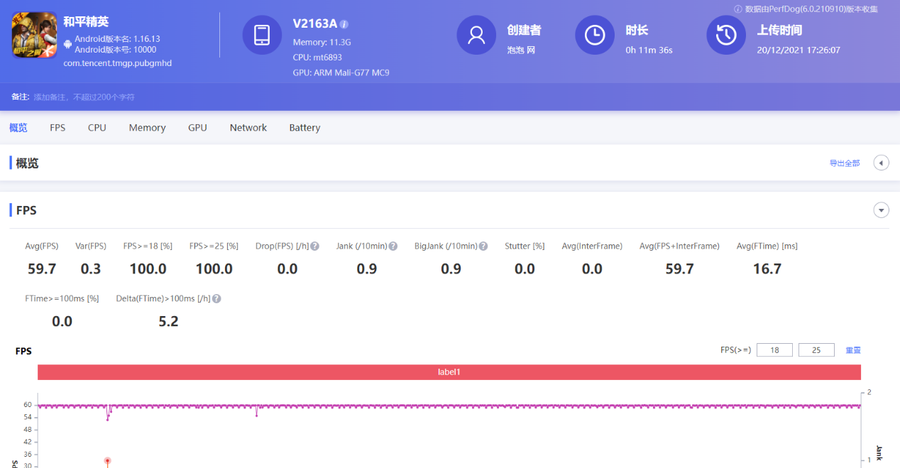Switch to the CPU tab
The image size is (900, 468).
pyautogui.click(x=97, y=127)
